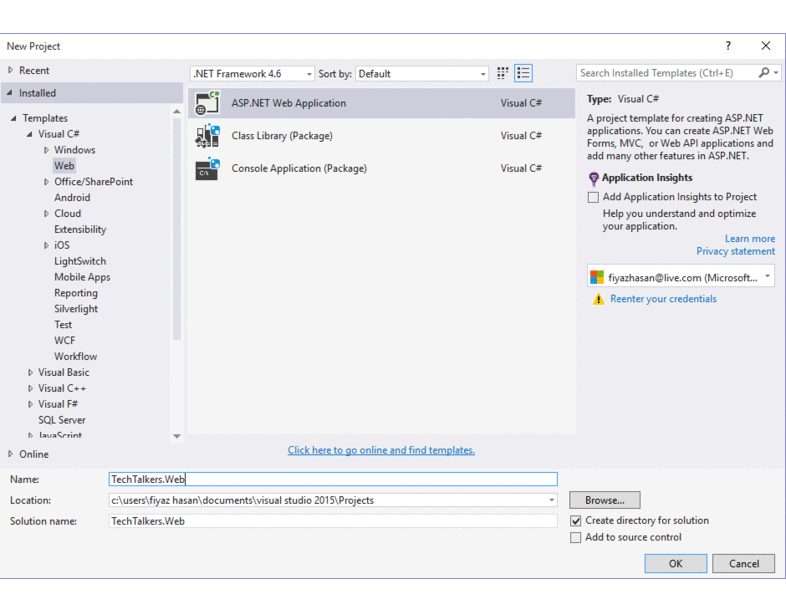
Task: Collapse the Visual C# tree node
Action: (30, 134)
